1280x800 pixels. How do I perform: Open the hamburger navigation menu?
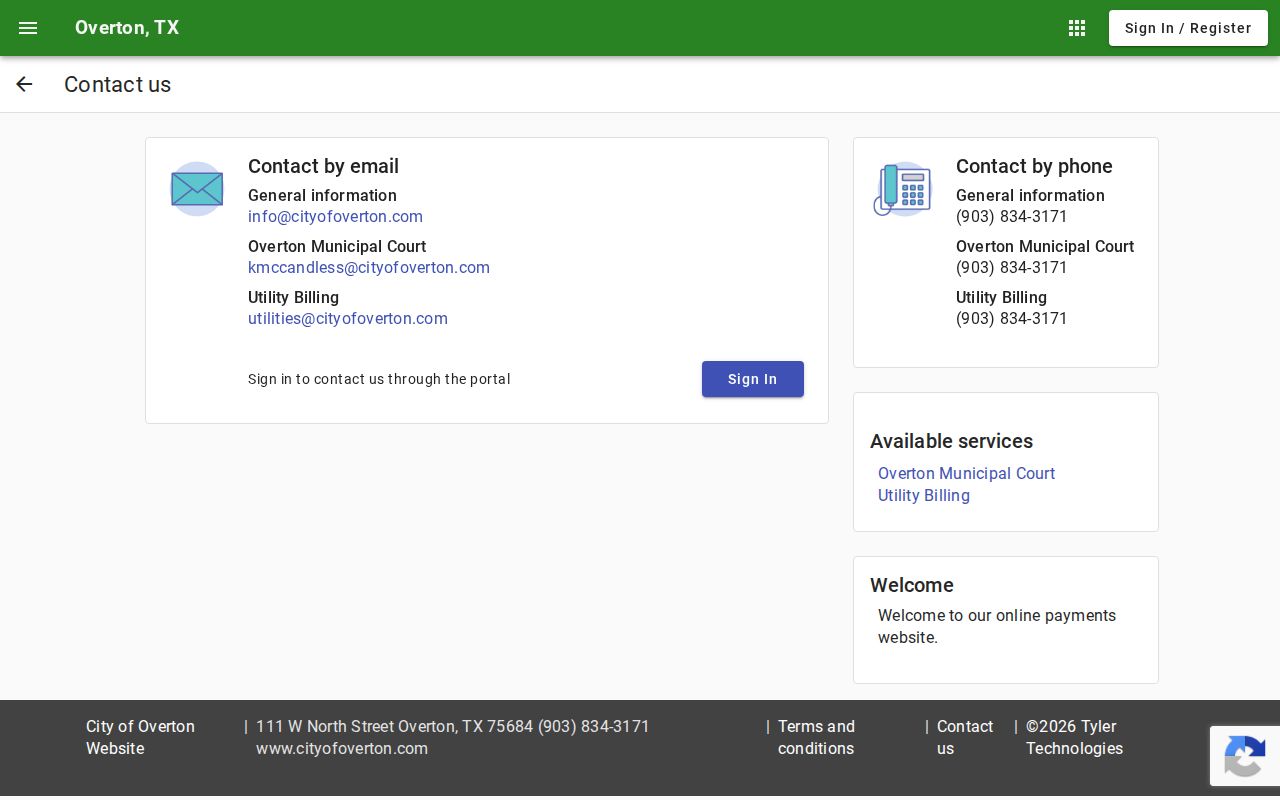tap(28, 28)
